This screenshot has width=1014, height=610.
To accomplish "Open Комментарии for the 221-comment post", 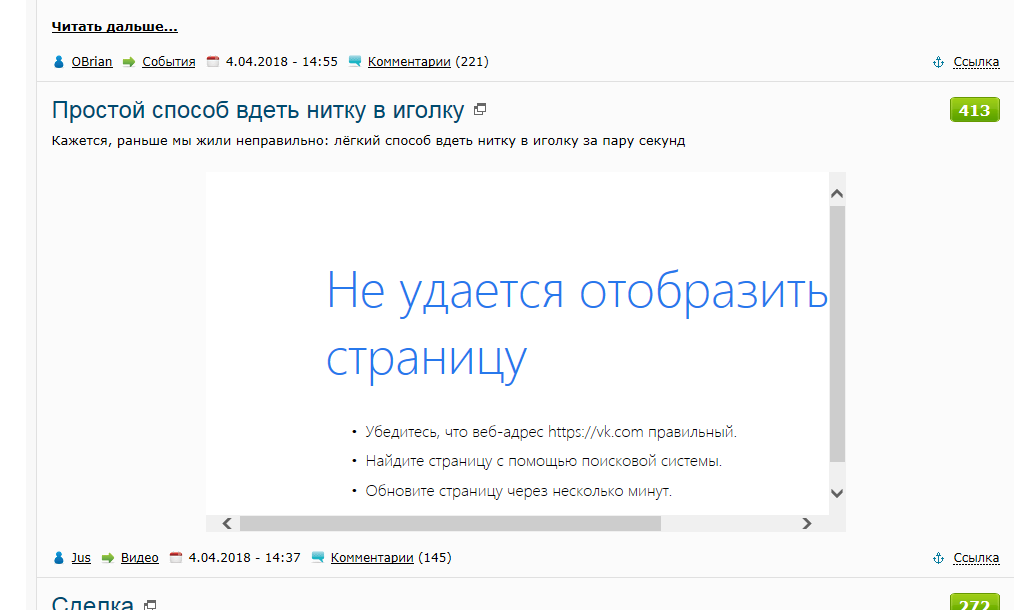I will pyautogui.click(x=409, y=61).
